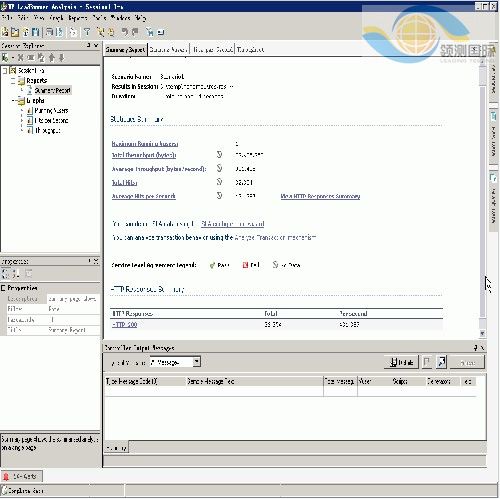
Task: Open the File menu
Action: (7, 17)
